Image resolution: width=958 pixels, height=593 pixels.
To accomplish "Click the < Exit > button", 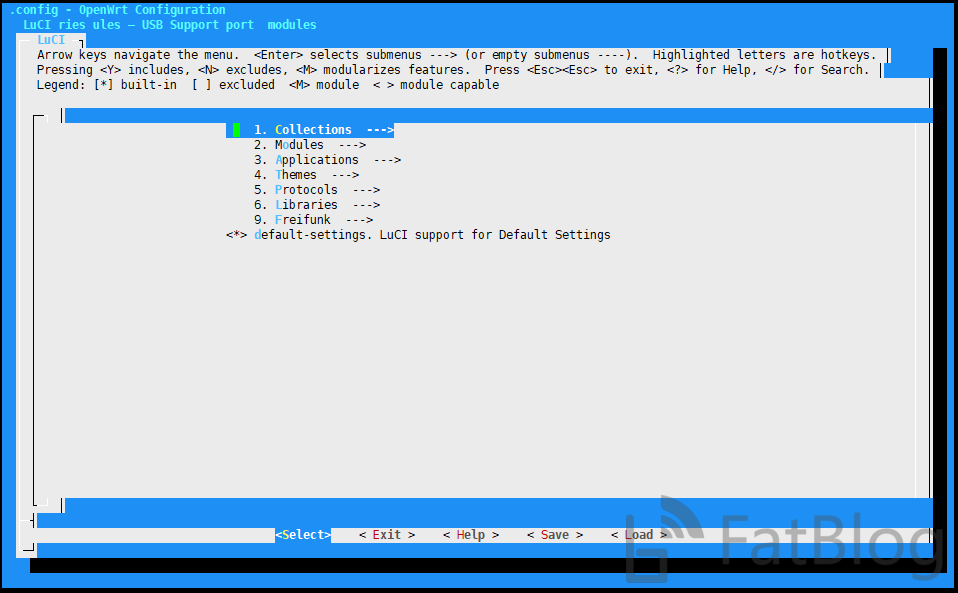I will (387, 534).
